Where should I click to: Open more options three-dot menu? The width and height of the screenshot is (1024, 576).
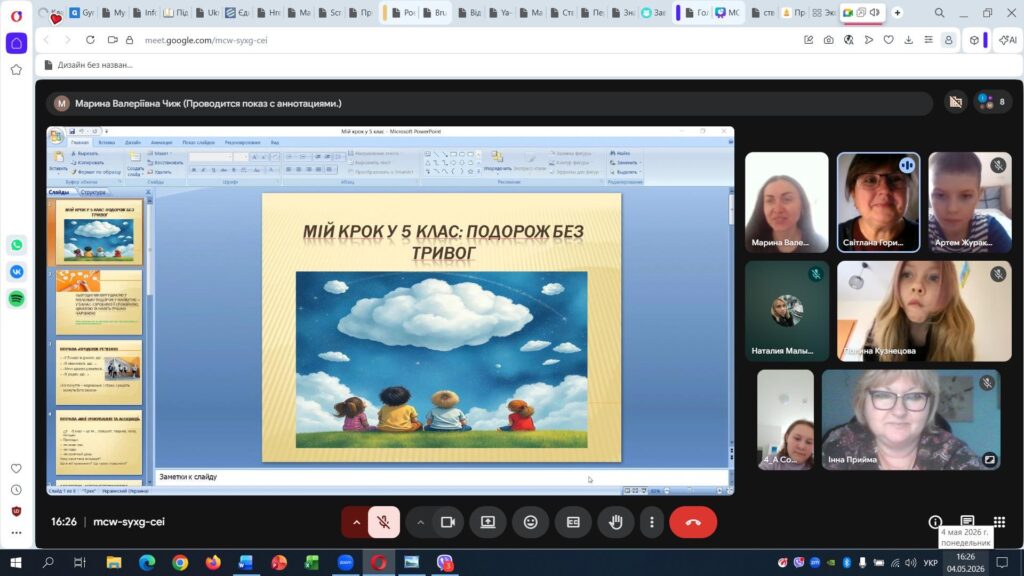click(651, 522)
